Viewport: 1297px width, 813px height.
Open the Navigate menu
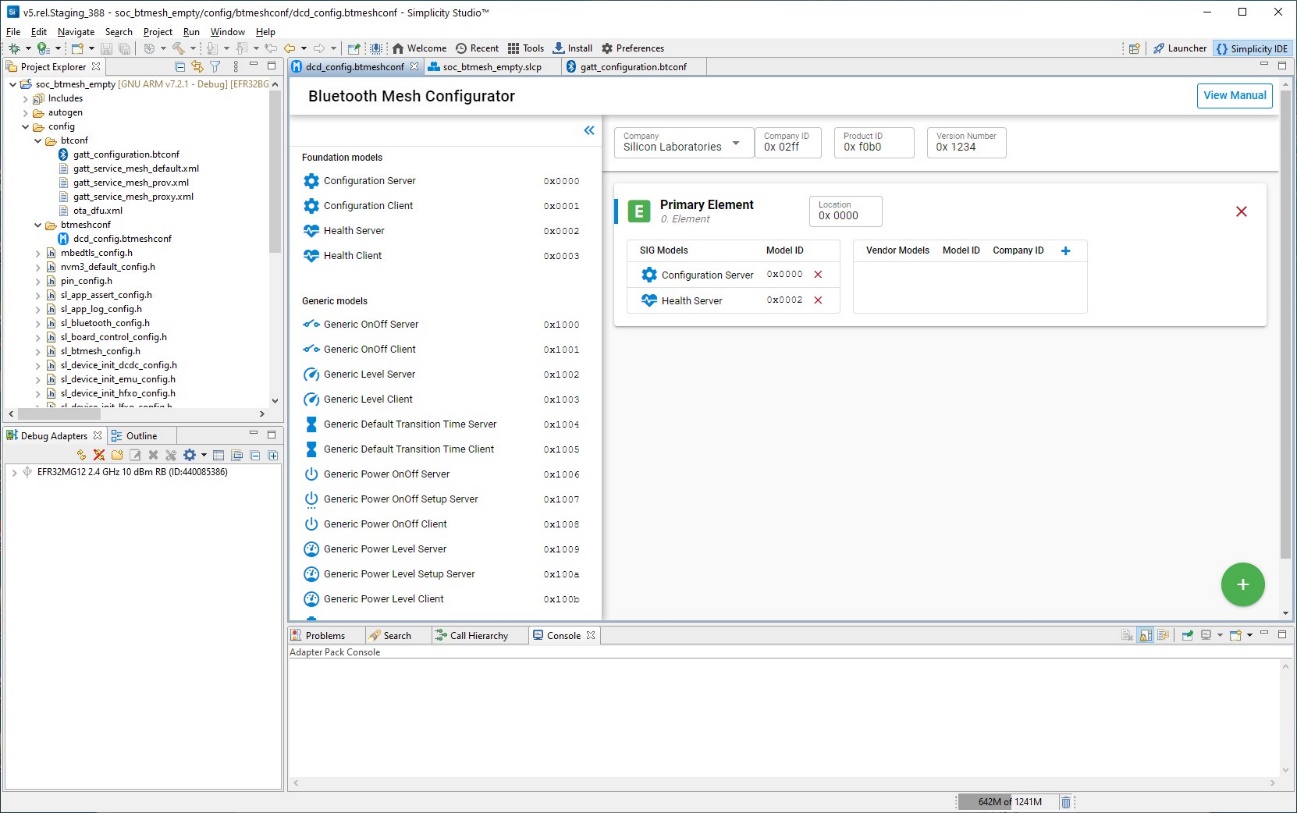(x=75, y=31)
